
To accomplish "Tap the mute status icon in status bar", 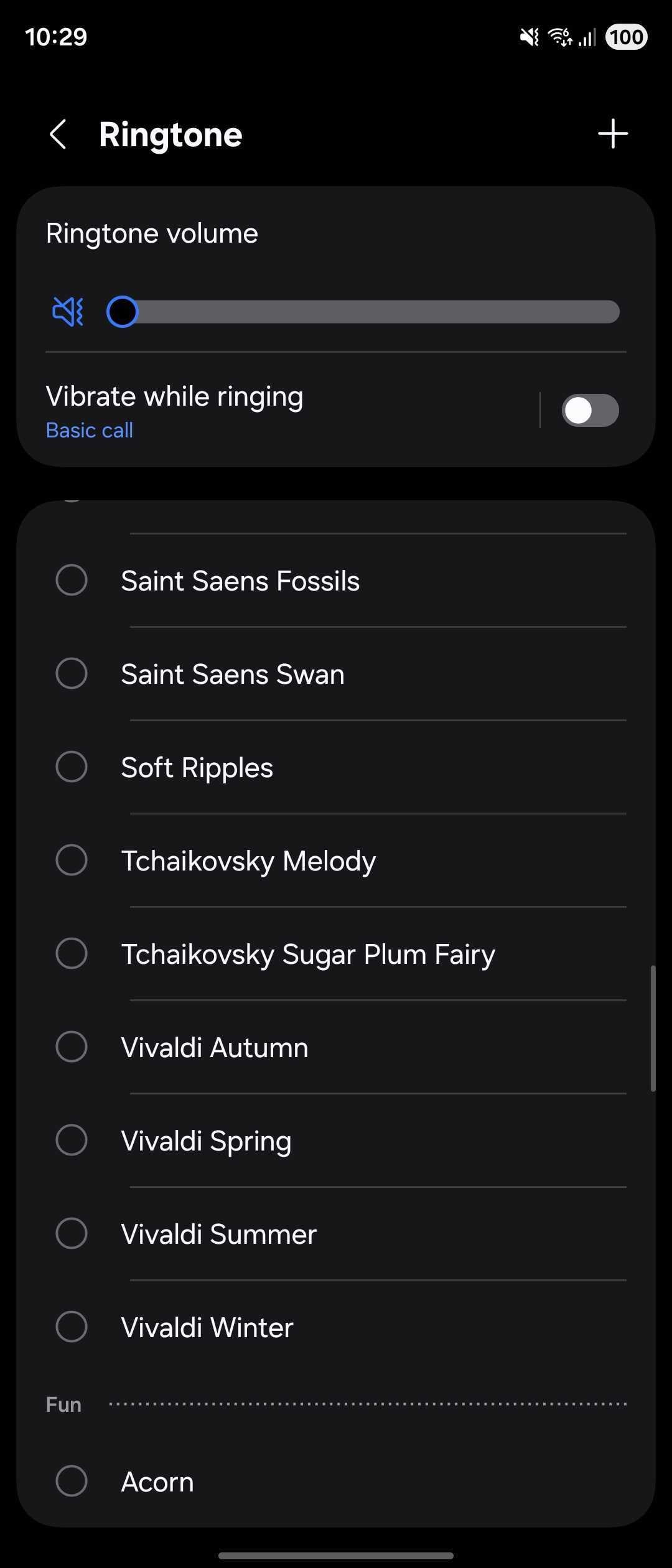I will point(529,37).
